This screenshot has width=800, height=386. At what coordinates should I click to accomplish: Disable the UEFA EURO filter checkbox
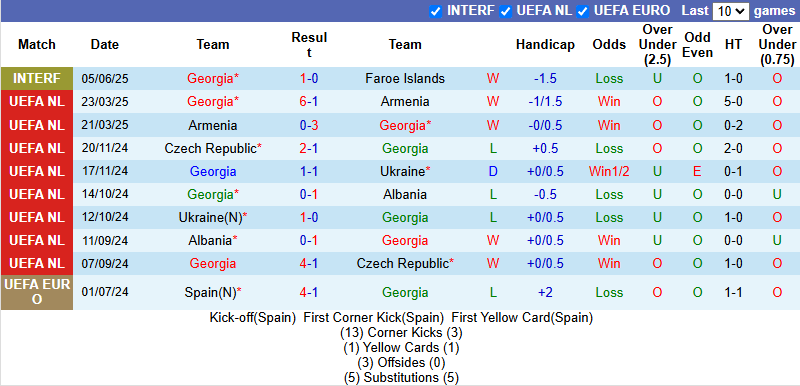tap(583, 11)
